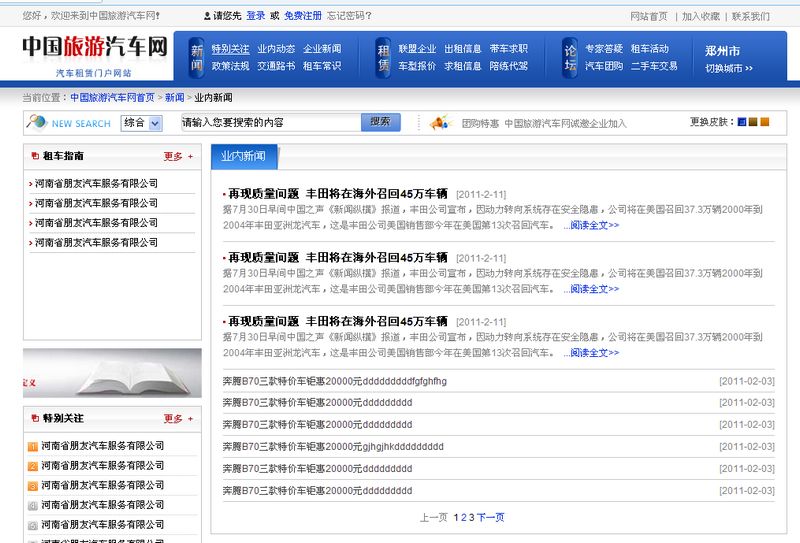800x543 pixels.
Task: Click 更多 + in 租车指南 panel
Action: pyautogui.click(x=178, y=156)
